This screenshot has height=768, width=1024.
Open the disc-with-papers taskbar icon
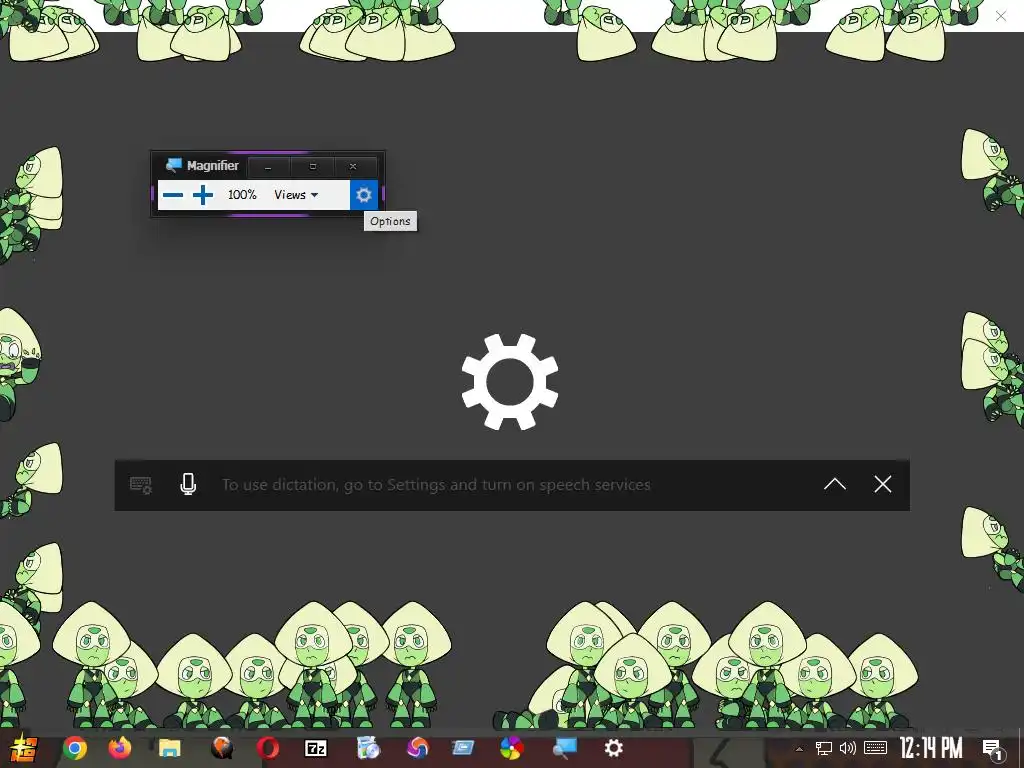coord(368,748)
